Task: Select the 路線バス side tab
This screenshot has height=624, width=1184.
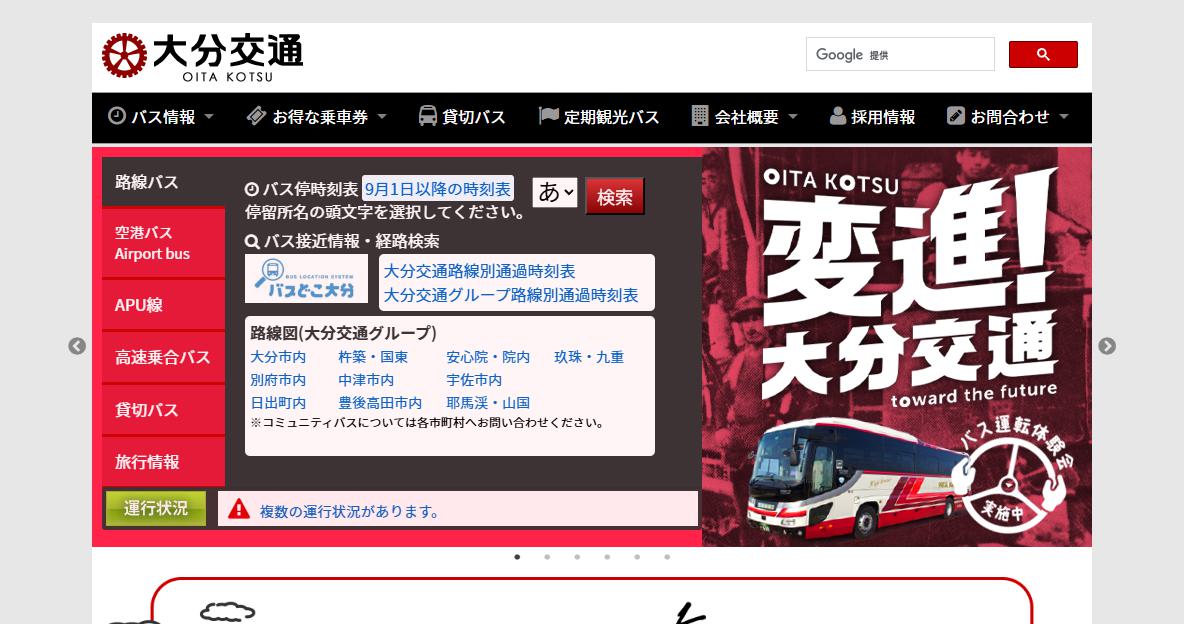Action: [x=163, y=182]
